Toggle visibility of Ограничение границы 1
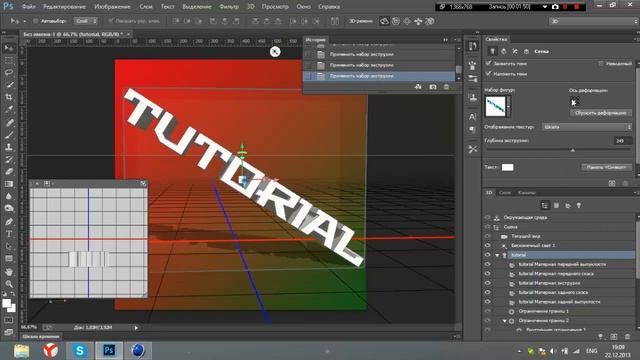 point(487,311)
